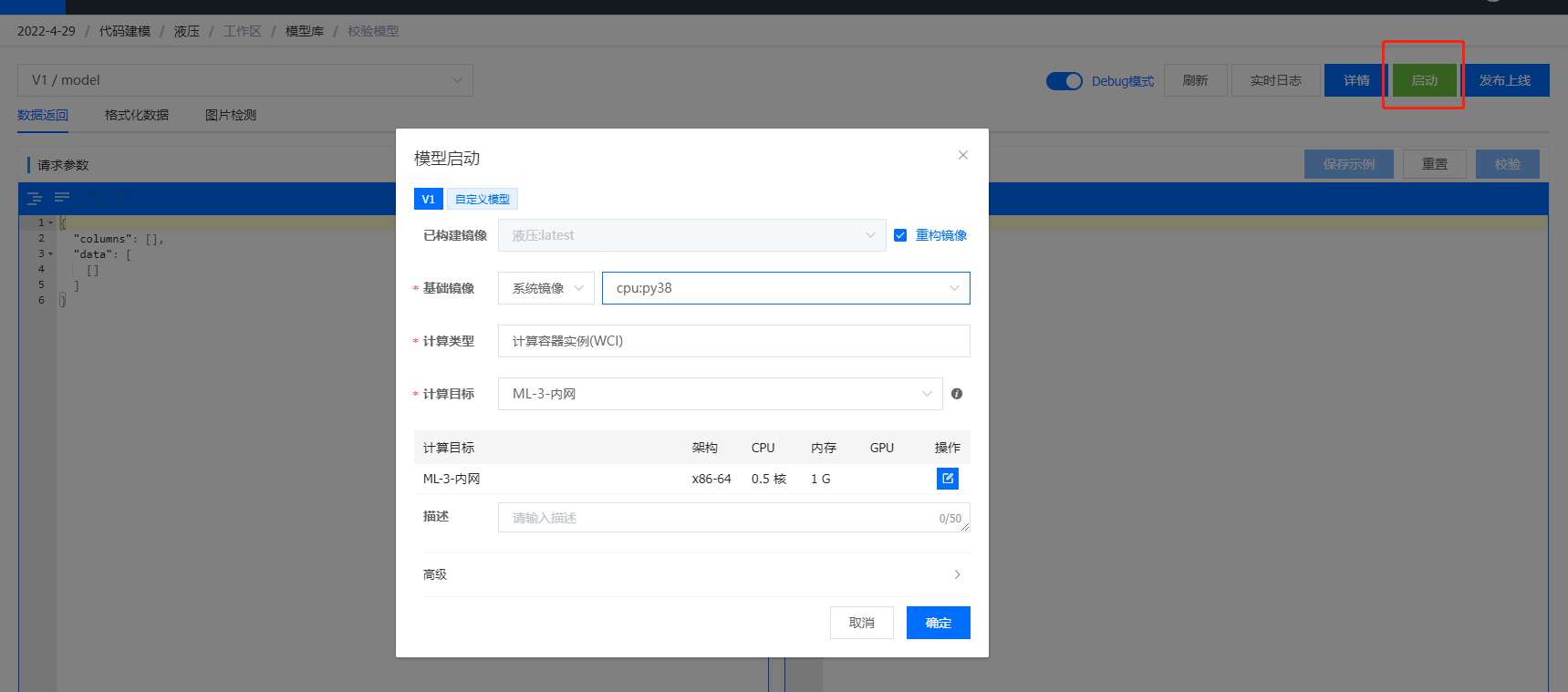Viewport: 1568px width, 692px height.
Task: Click the 取消 button
Action: tap(862, 623)
